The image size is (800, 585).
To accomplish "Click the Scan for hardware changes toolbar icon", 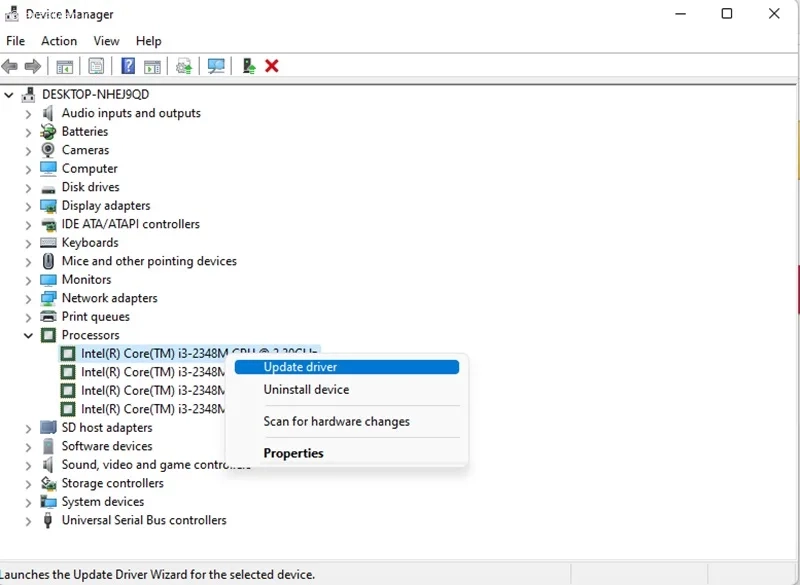I will point(216,66).
